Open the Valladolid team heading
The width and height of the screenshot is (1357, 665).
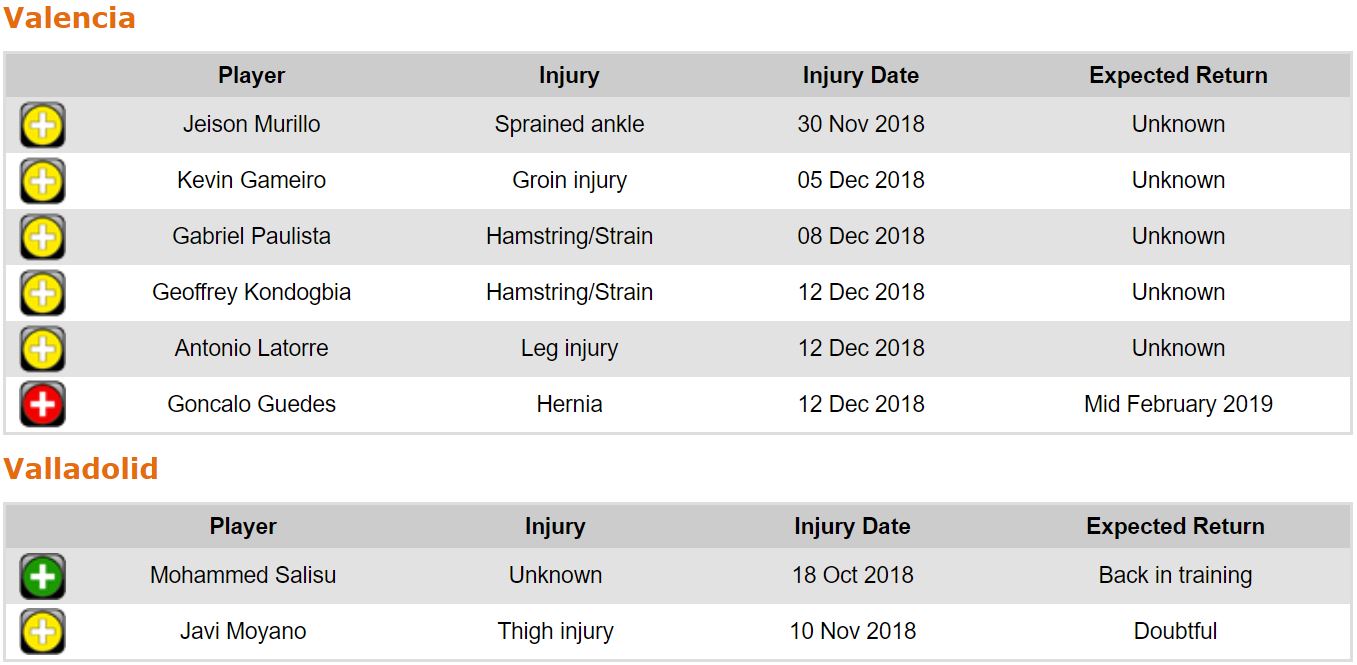(x=81, y=469)
